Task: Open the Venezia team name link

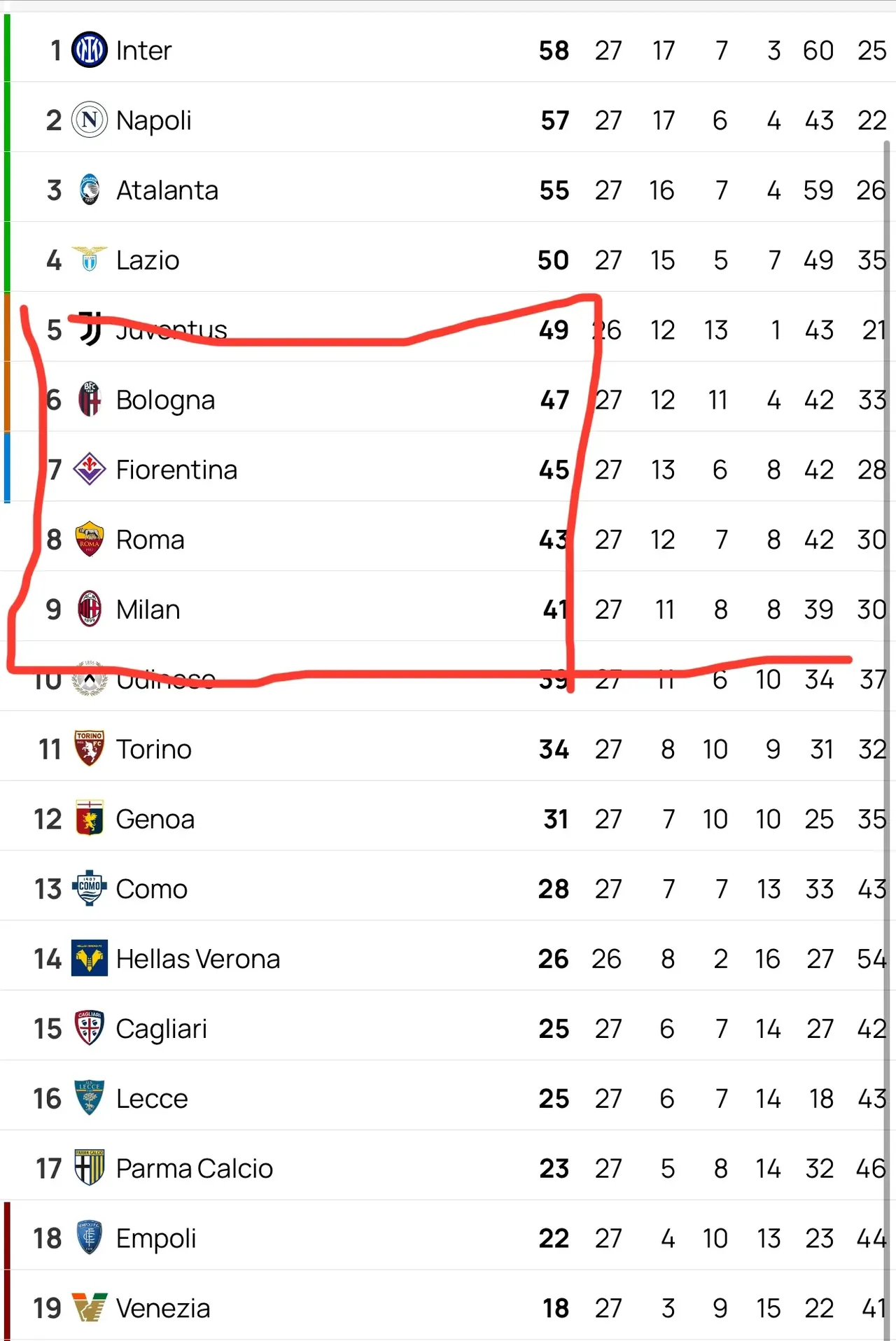Action: [x=163, y=1308]
